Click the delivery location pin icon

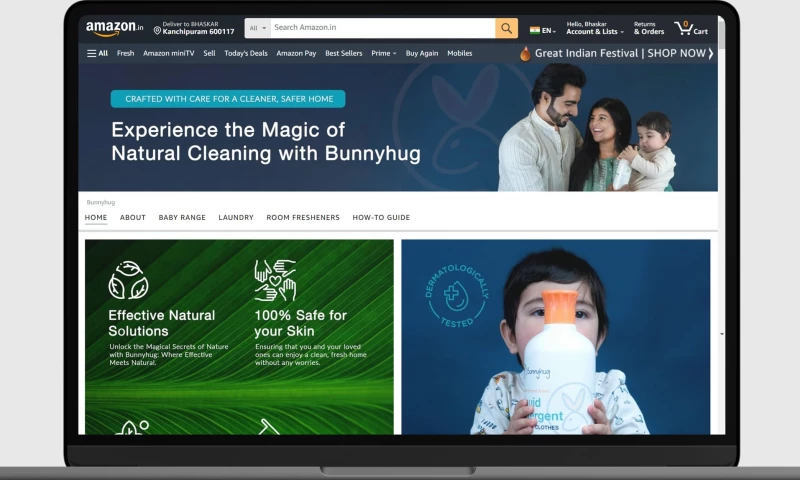157,31
